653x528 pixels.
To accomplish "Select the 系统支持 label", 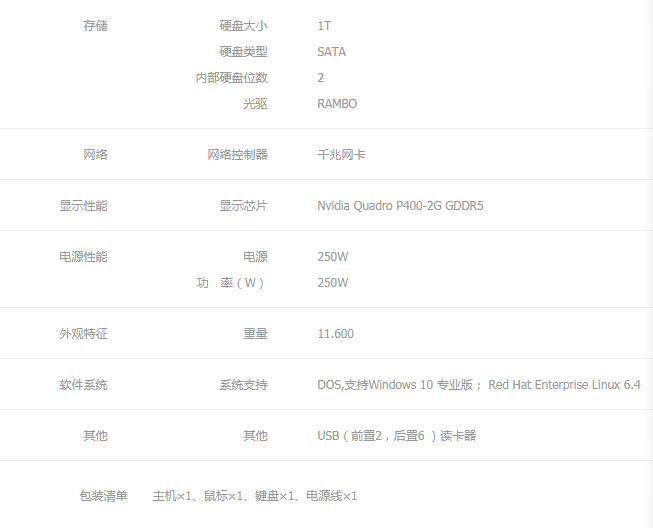I will click(243, 385).
